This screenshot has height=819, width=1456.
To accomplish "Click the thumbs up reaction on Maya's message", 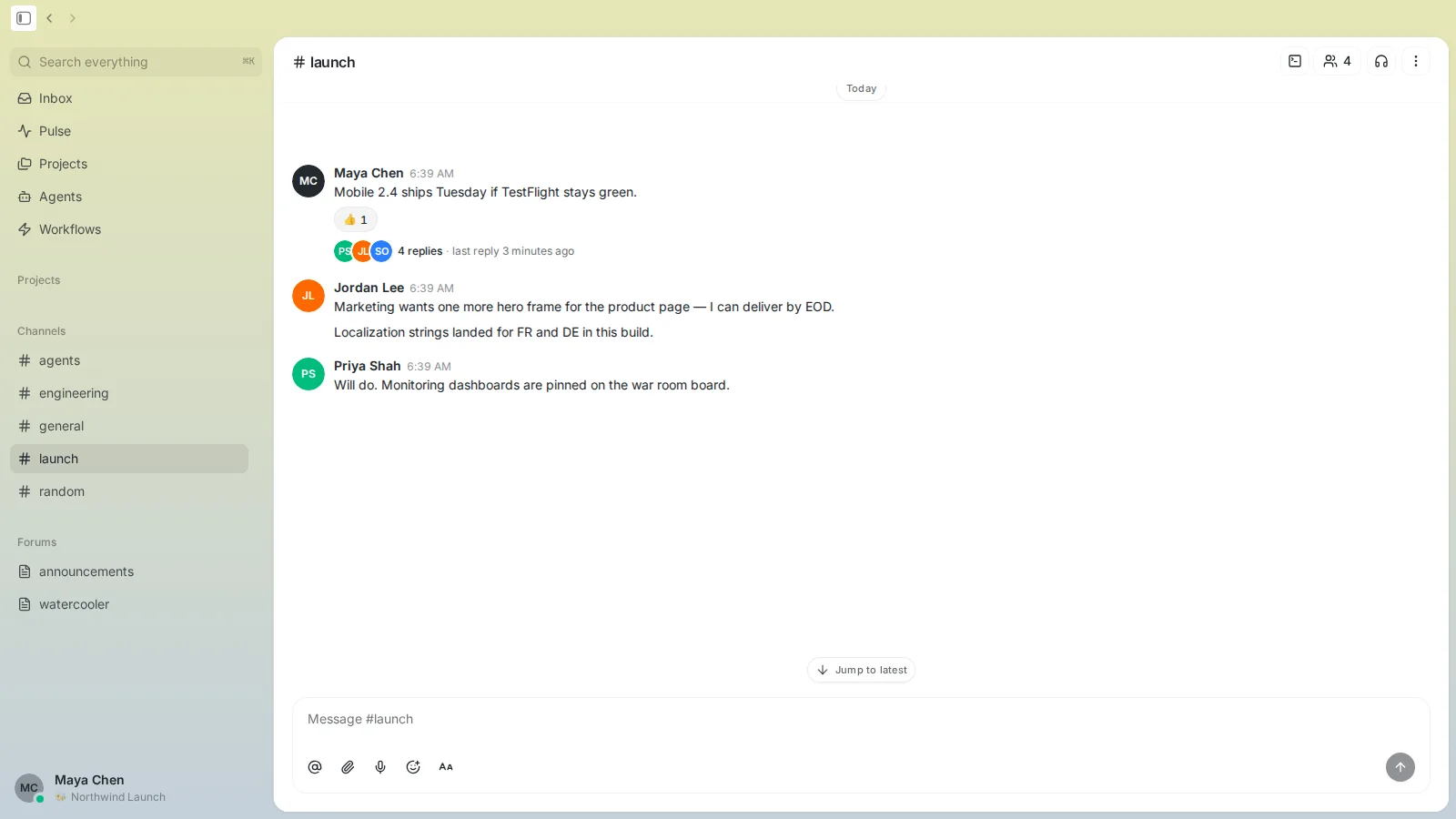I will [x=356, y=219].
